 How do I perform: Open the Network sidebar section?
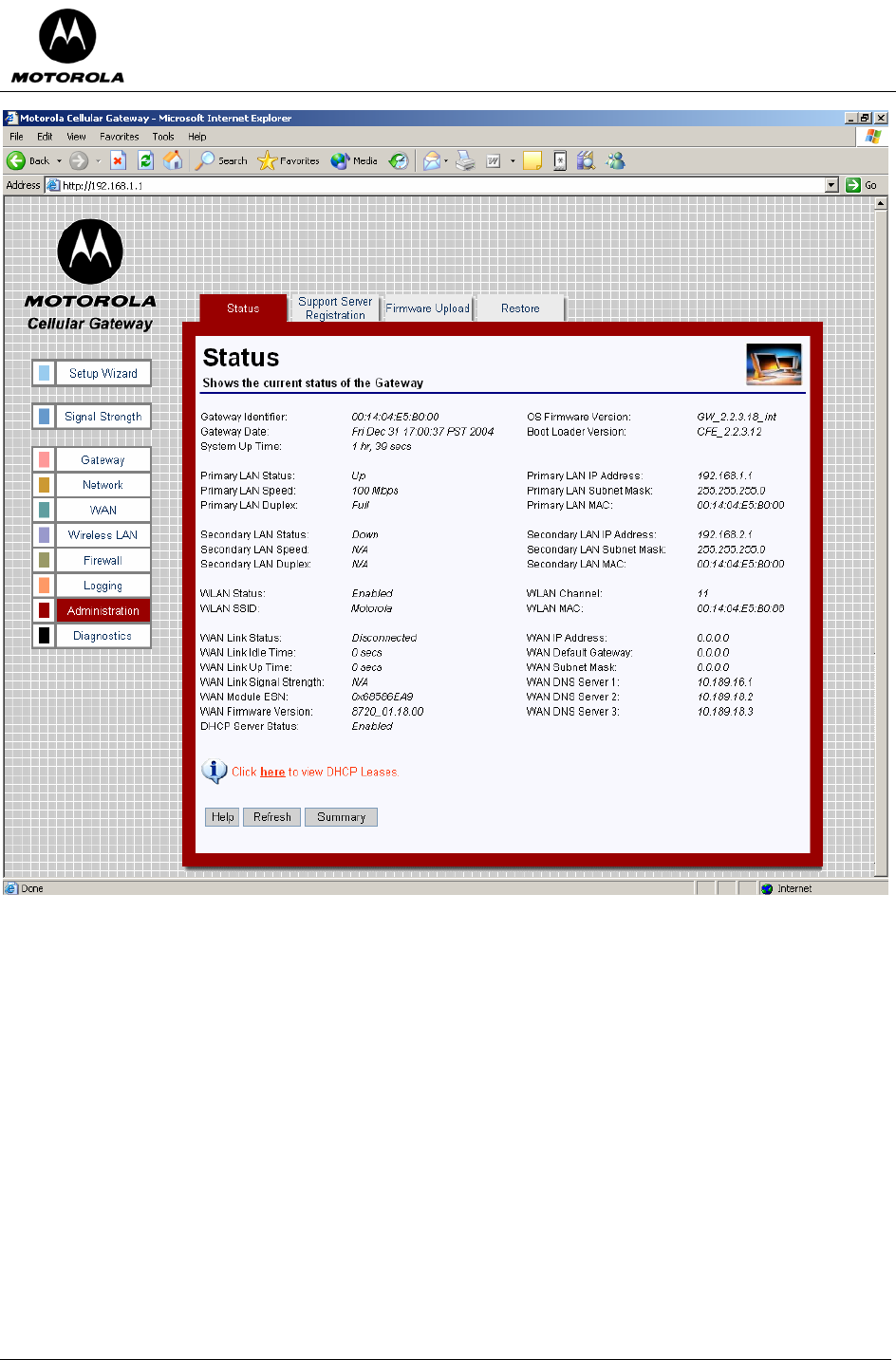[x=103, y=485]
